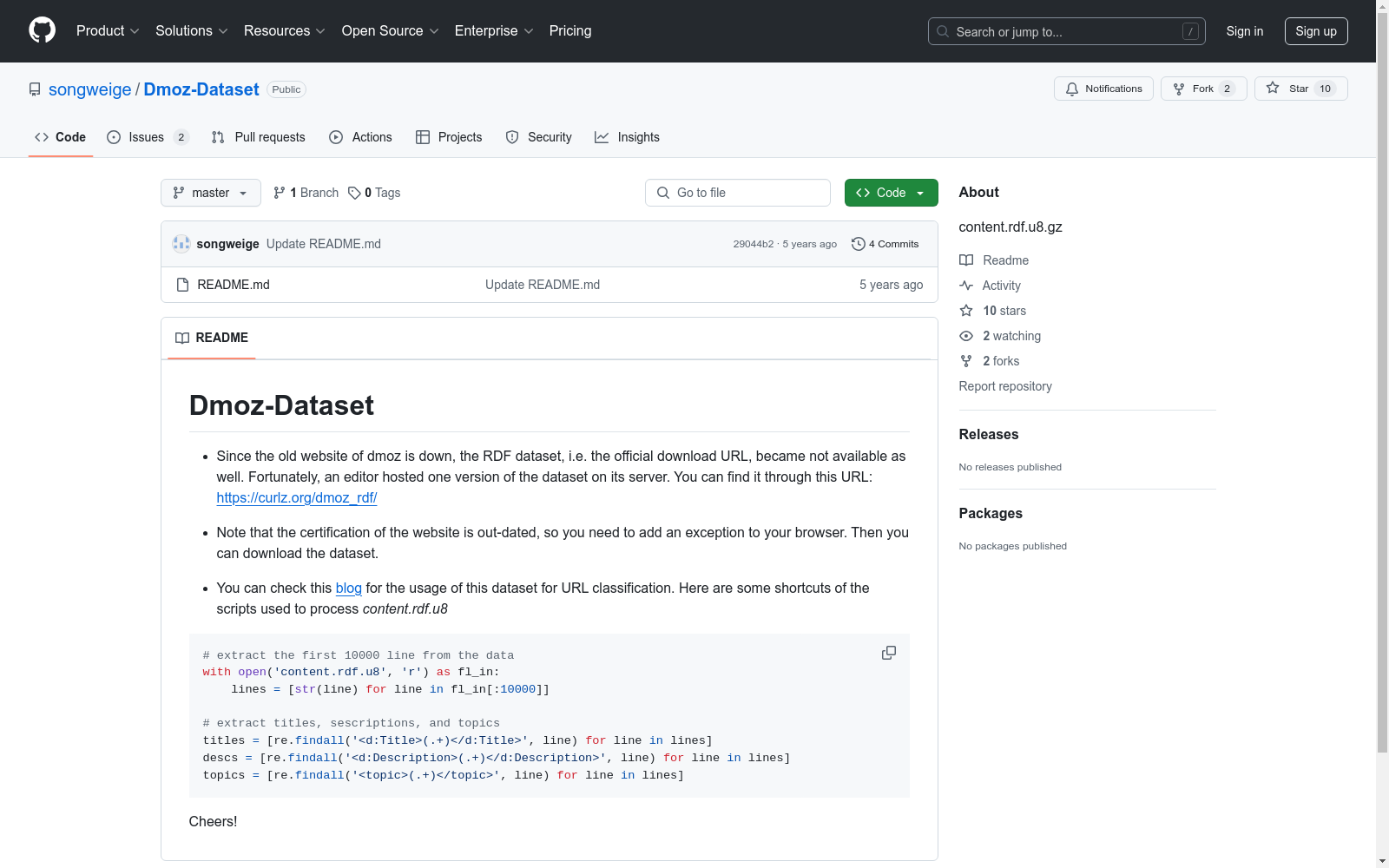Open the Dmoz-Dataset repository link

pos(201,89)
